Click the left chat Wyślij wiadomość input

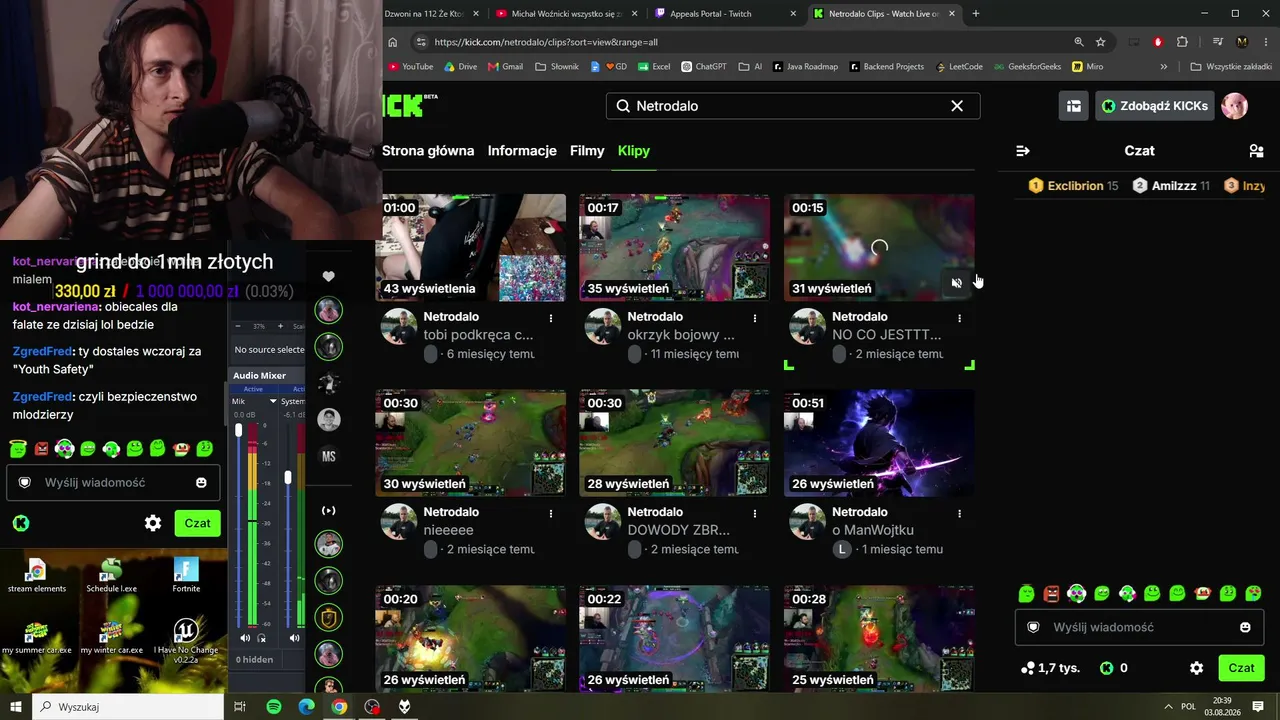115,482
